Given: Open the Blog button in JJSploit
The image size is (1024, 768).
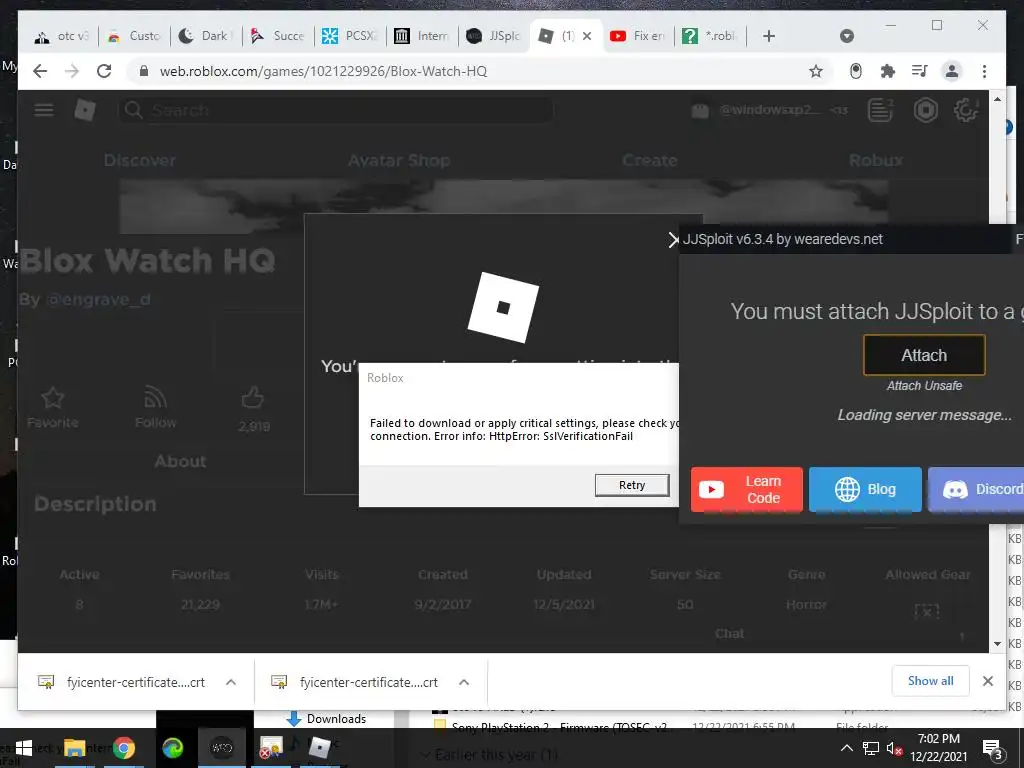Looking at the screenshot, I should [x=865, y=490].
